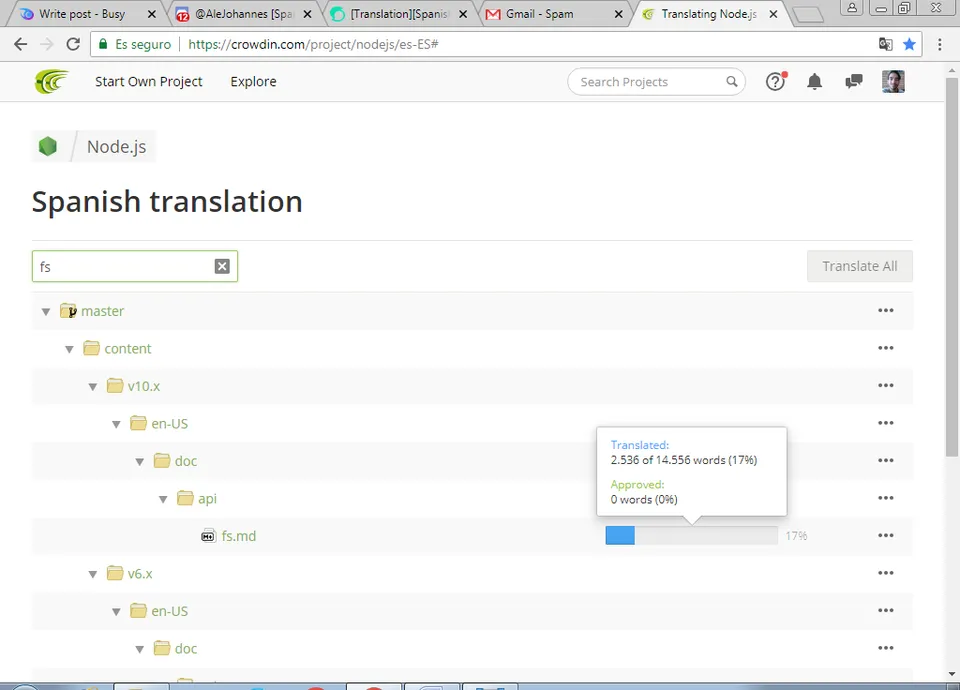Click the master branch name
Viewport: 960px width, 690px height.
(x=103, y=311)
